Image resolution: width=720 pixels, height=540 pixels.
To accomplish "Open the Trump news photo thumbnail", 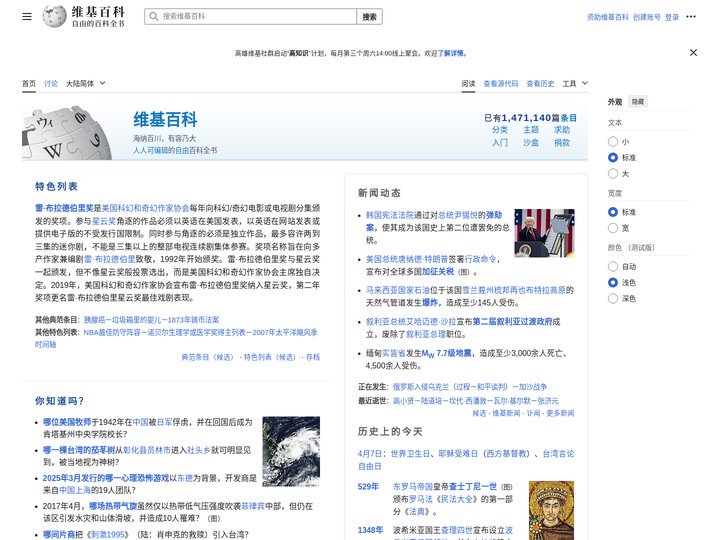I will [544, 233].
